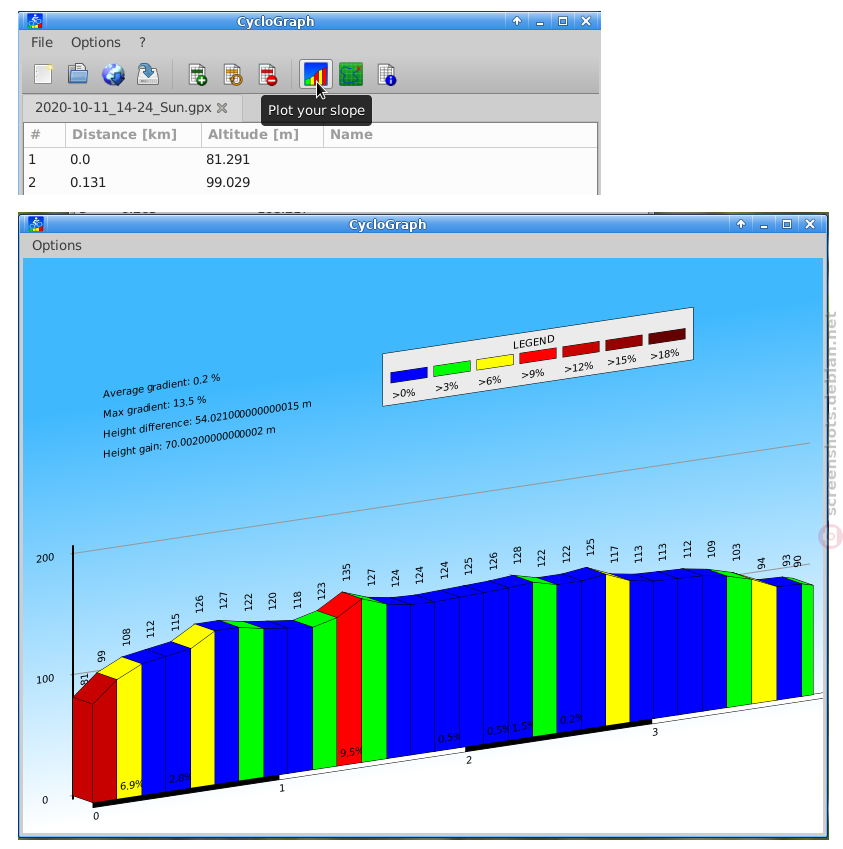The height and width of the screenshot is (849, 843).
Task: Click the 200 altitude axis label
Action: (x=45, y=558)
